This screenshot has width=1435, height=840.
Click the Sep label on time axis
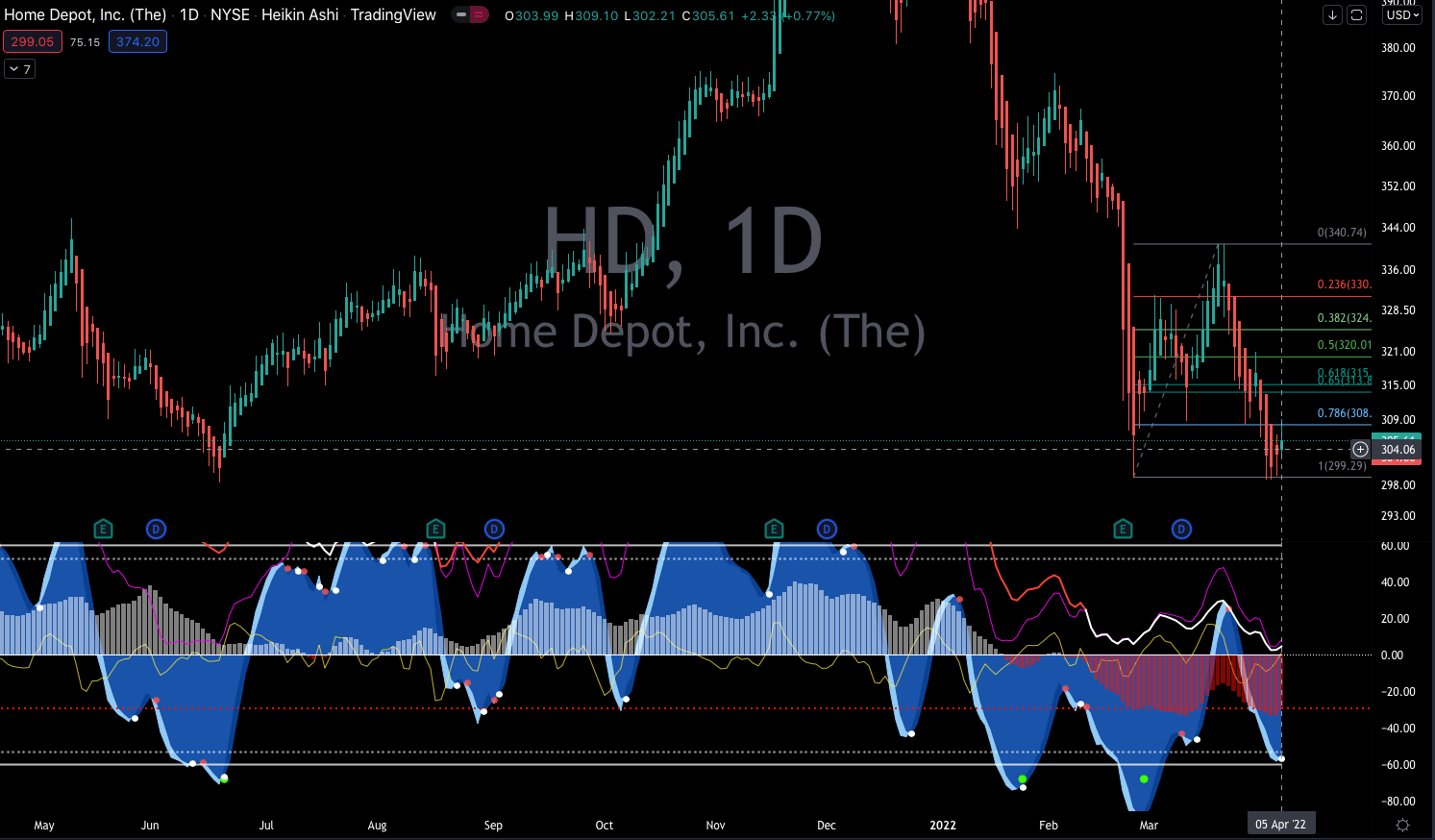(x=493, y=826)
